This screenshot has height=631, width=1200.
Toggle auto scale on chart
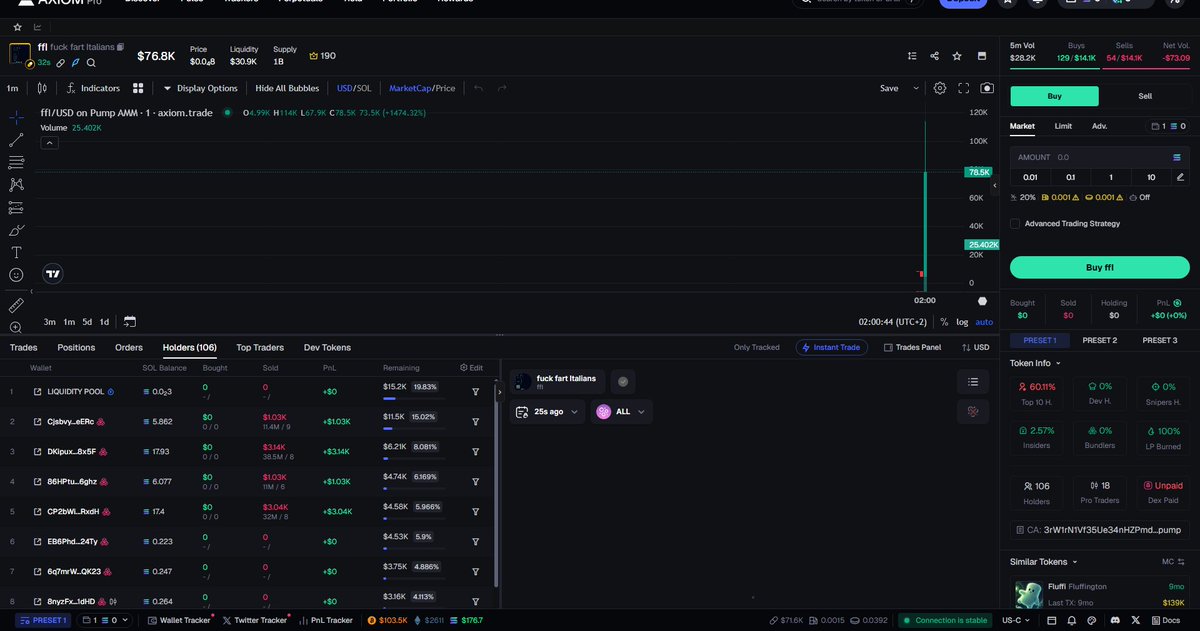[984, 322]
